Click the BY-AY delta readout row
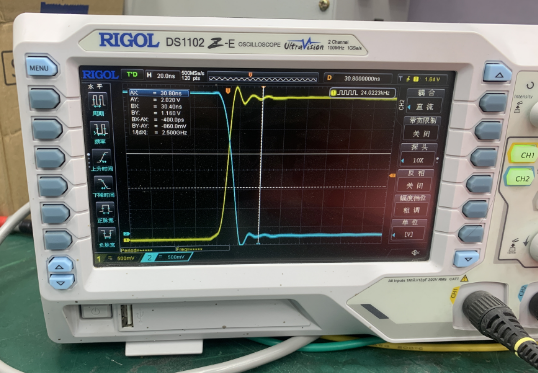The height and width of the screenshot is (373, 538). pyautogui.click(x=159, y=126)
